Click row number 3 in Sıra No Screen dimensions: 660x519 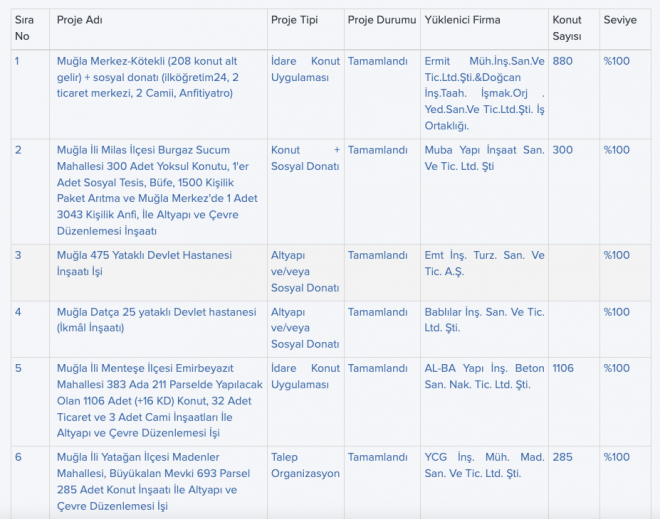click(x=18, y=255)
